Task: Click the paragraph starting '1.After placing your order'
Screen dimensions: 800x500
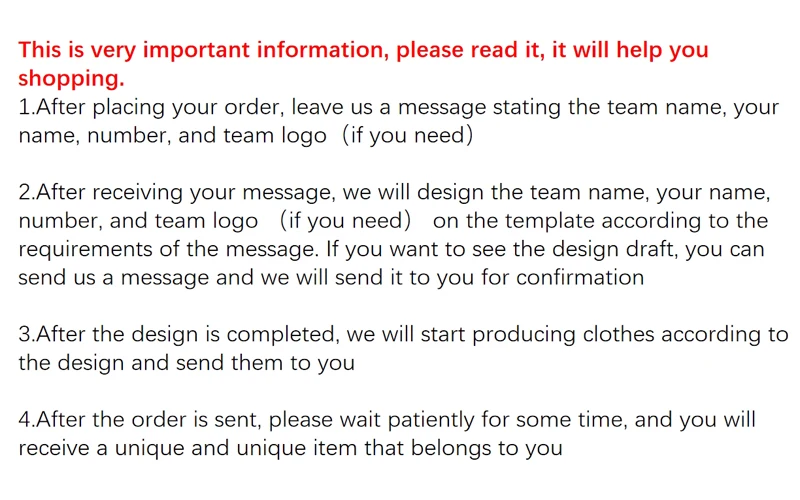Action: [x=398, y=121]
